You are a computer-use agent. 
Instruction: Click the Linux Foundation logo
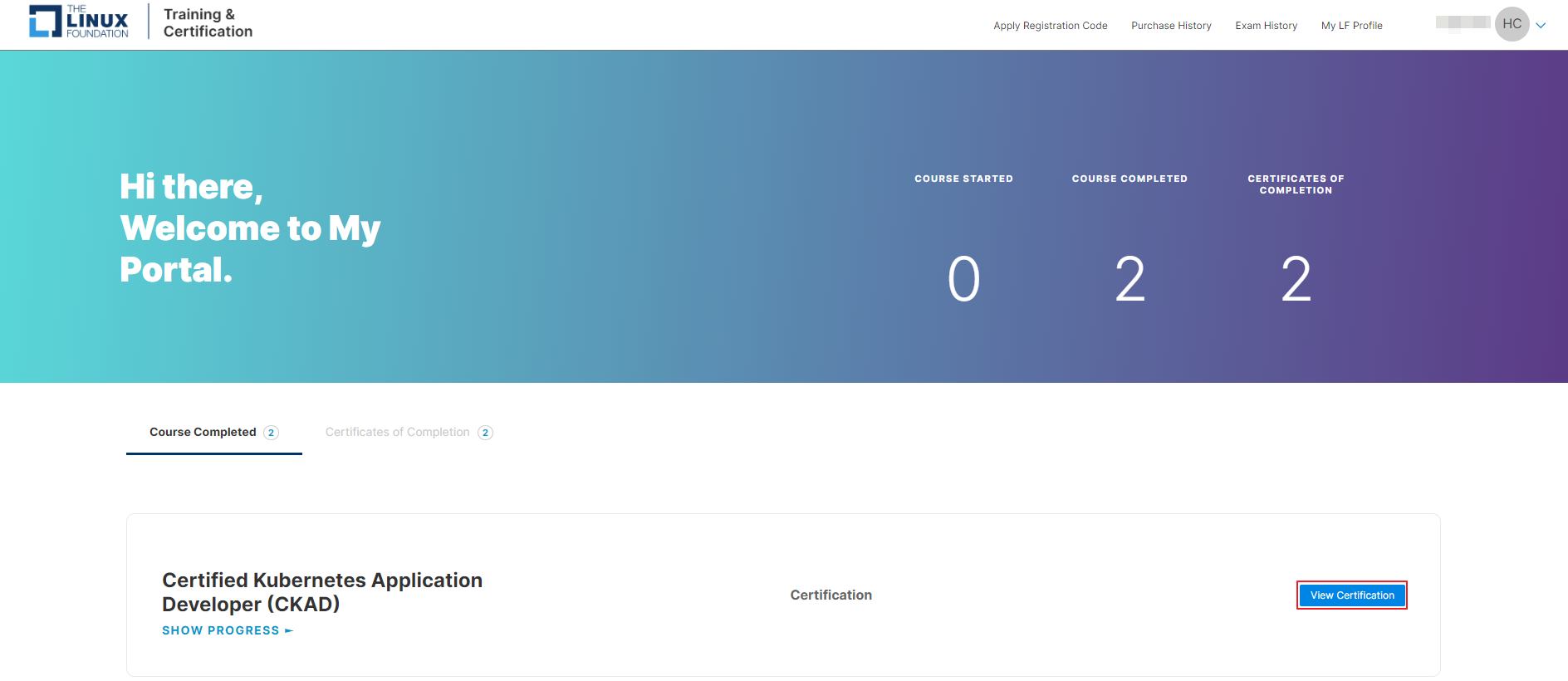(x=79, y=22)
